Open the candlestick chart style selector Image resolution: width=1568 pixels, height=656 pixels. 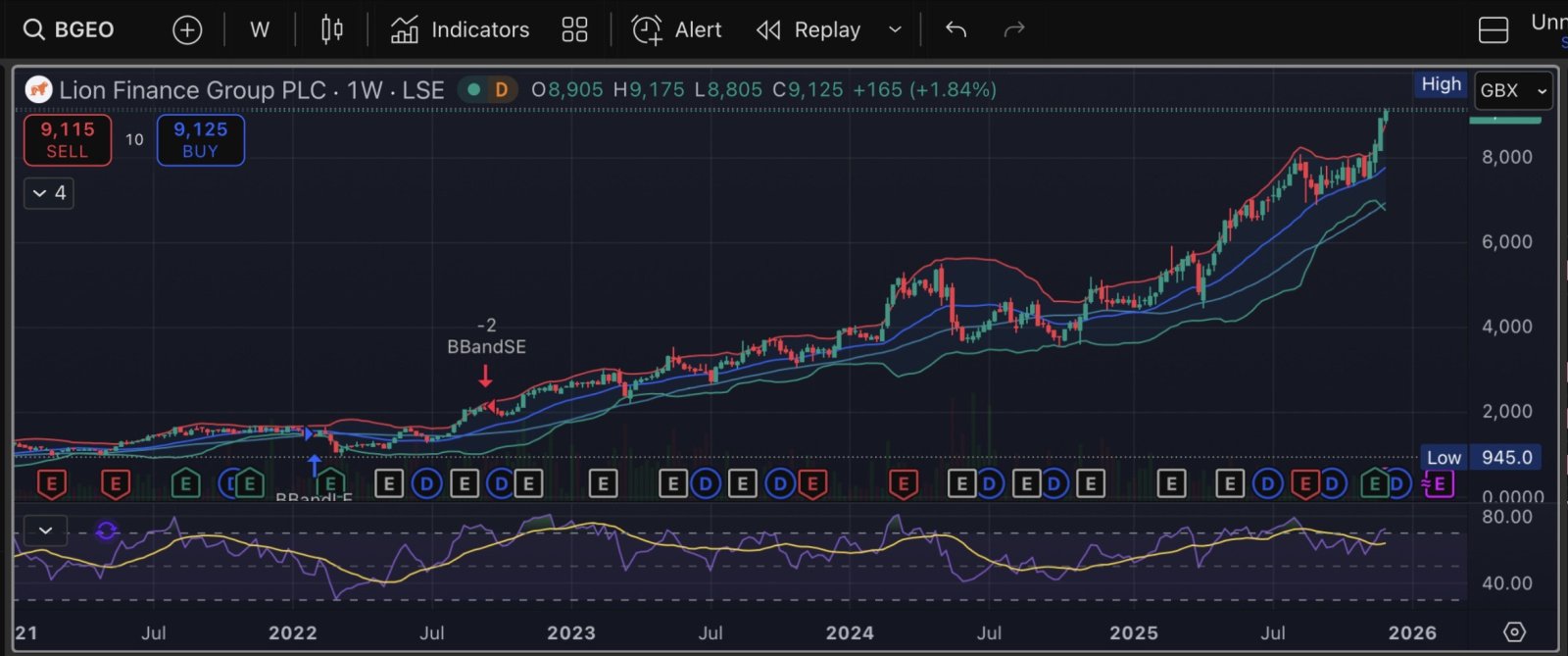tap(332, 29)
